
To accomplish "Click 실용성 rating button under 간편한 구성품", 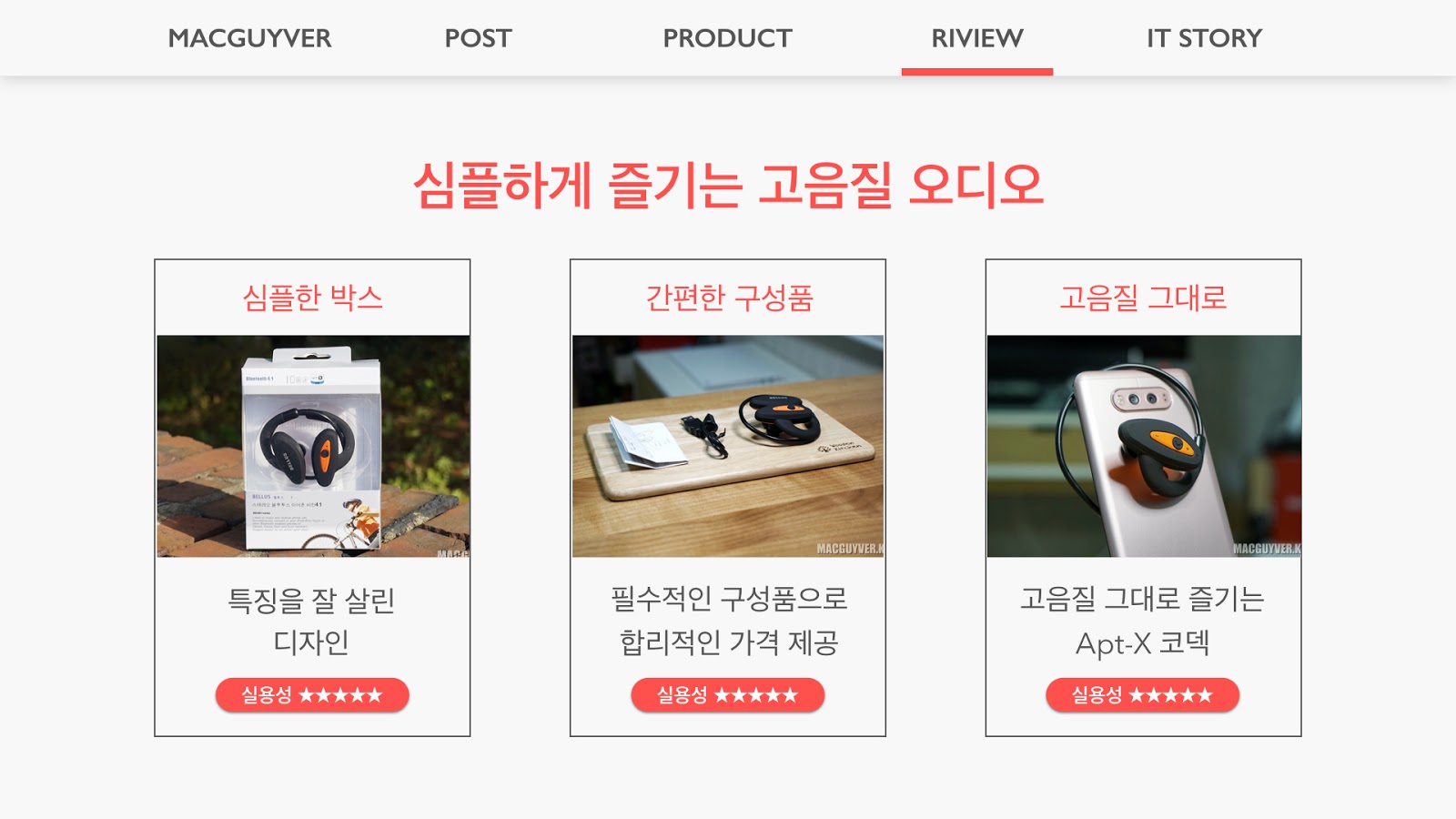I will [x=728, y=695].
